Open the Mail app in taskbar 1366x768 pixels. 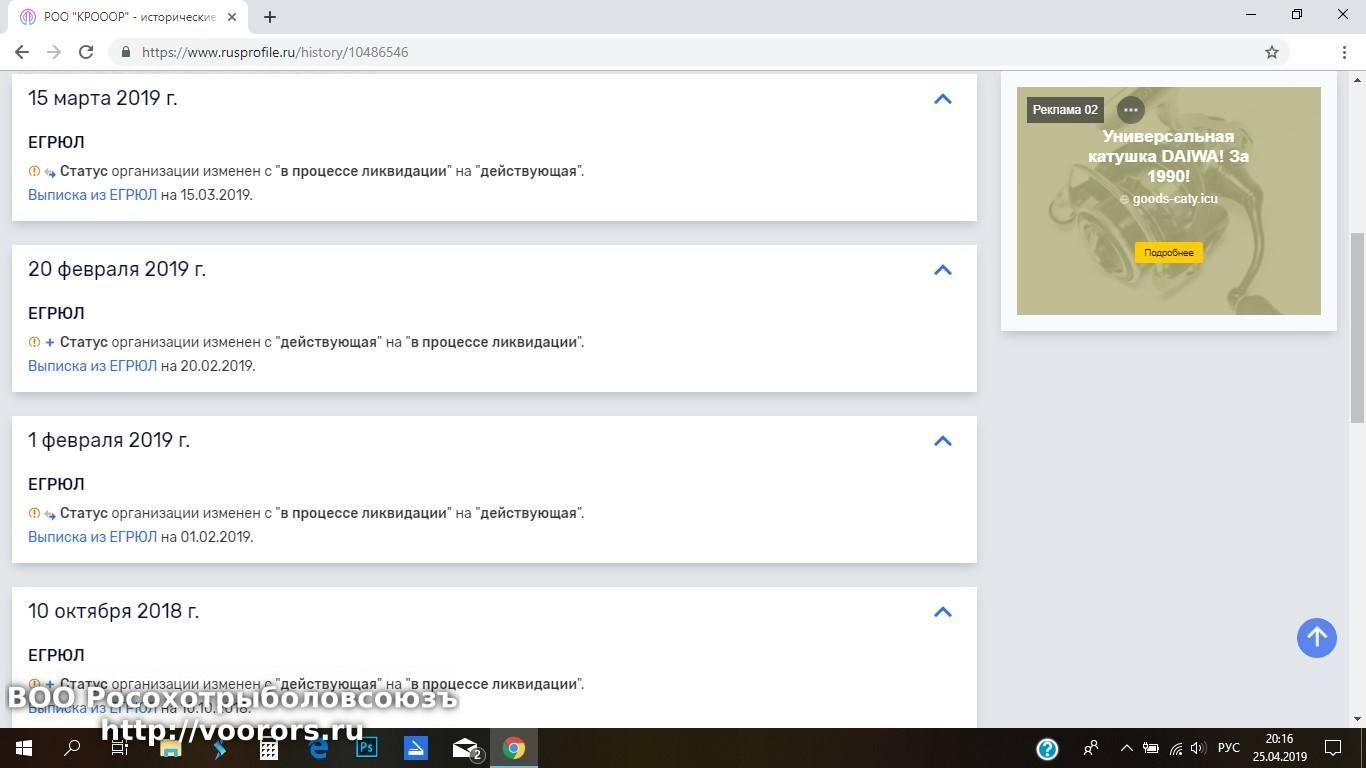click(465, 748)
